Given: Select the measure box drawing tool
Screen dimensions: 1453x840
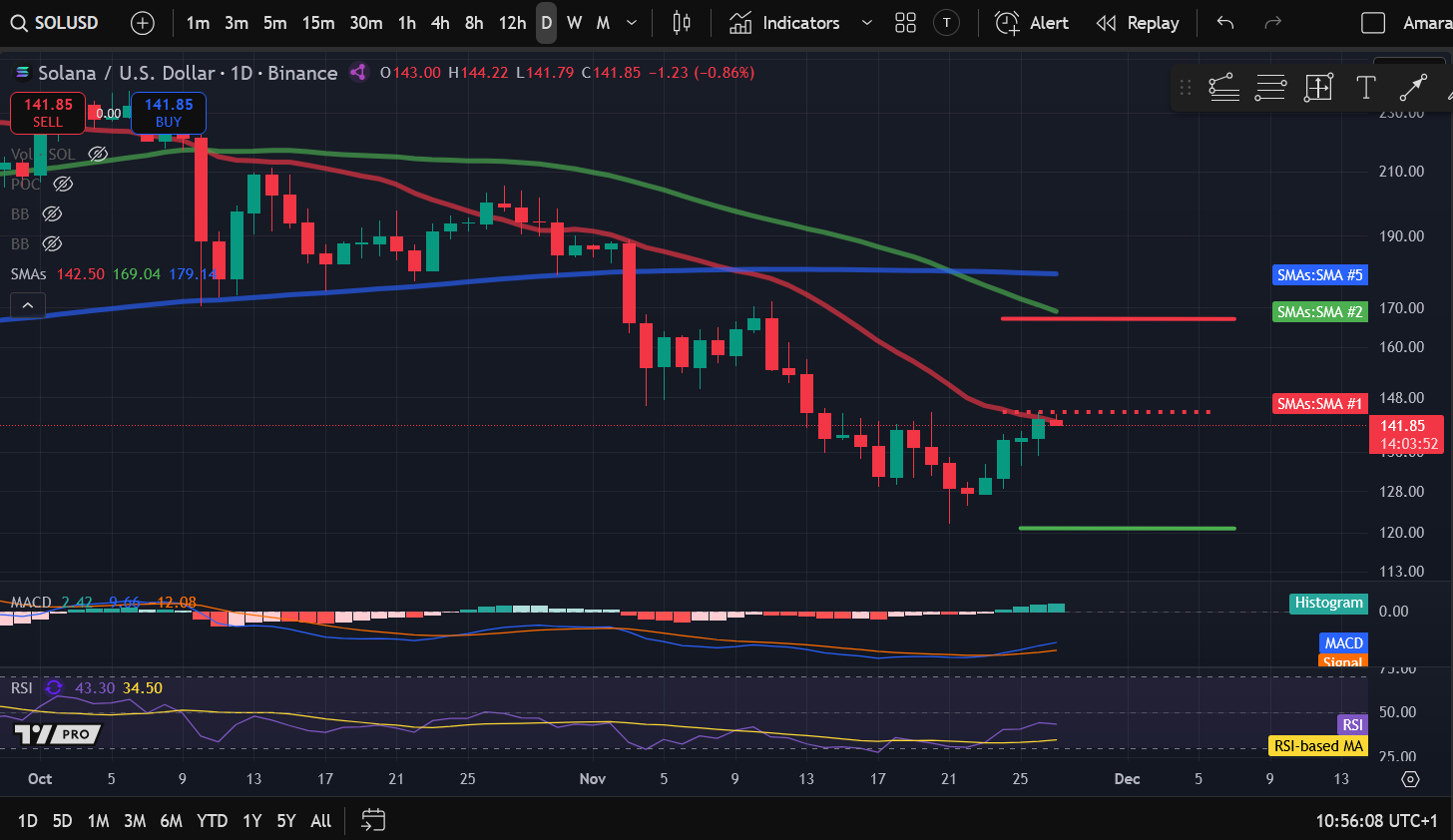Looking at the screenshot, I should [1318, 88].
